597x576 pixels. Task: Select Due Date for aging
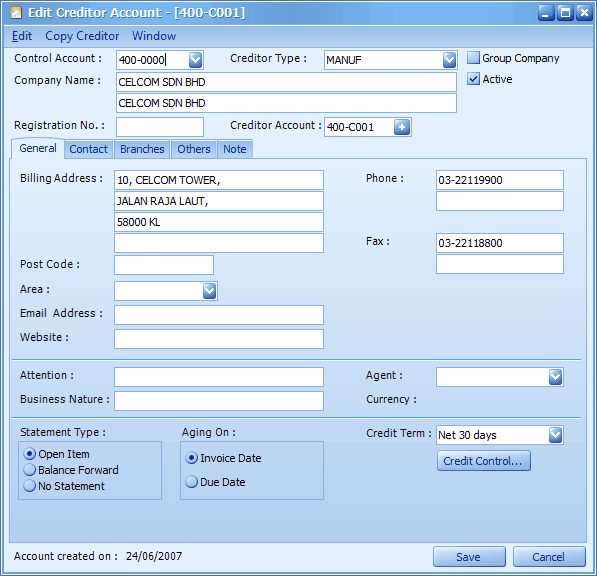[192, 482]
